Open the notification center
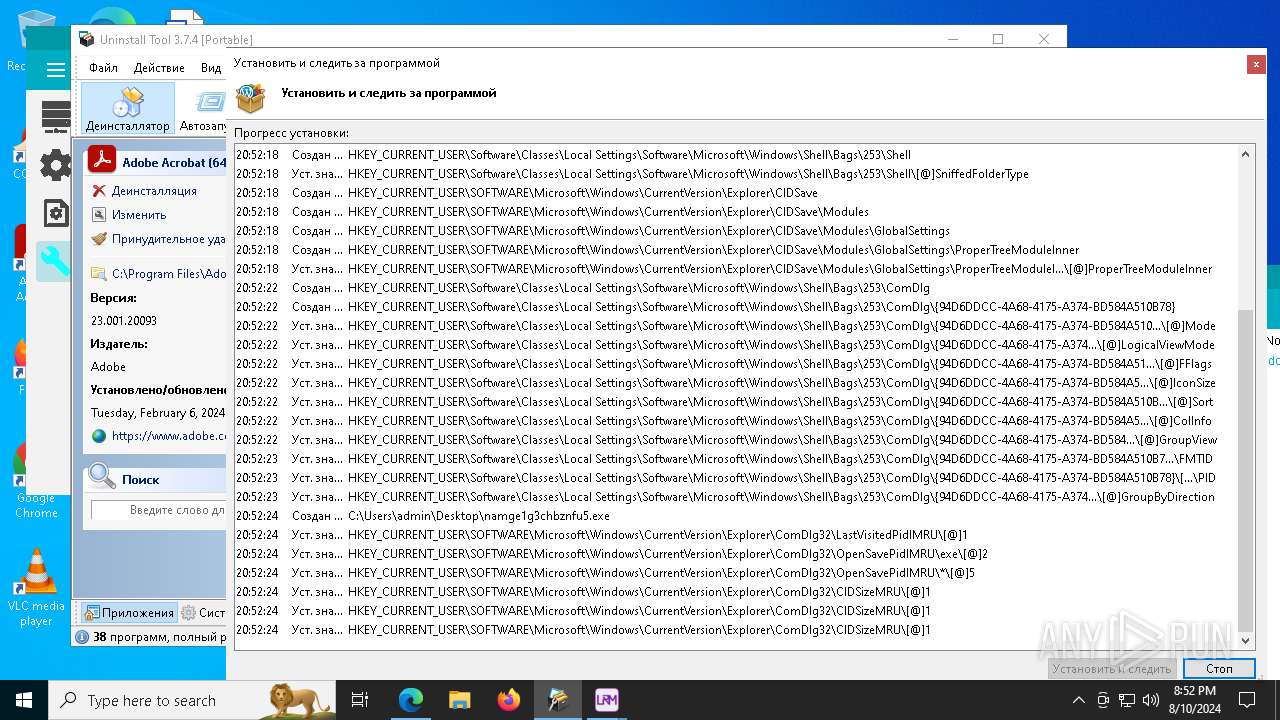This screenshot has width=1280, height=720. [x=1247, y=700]
